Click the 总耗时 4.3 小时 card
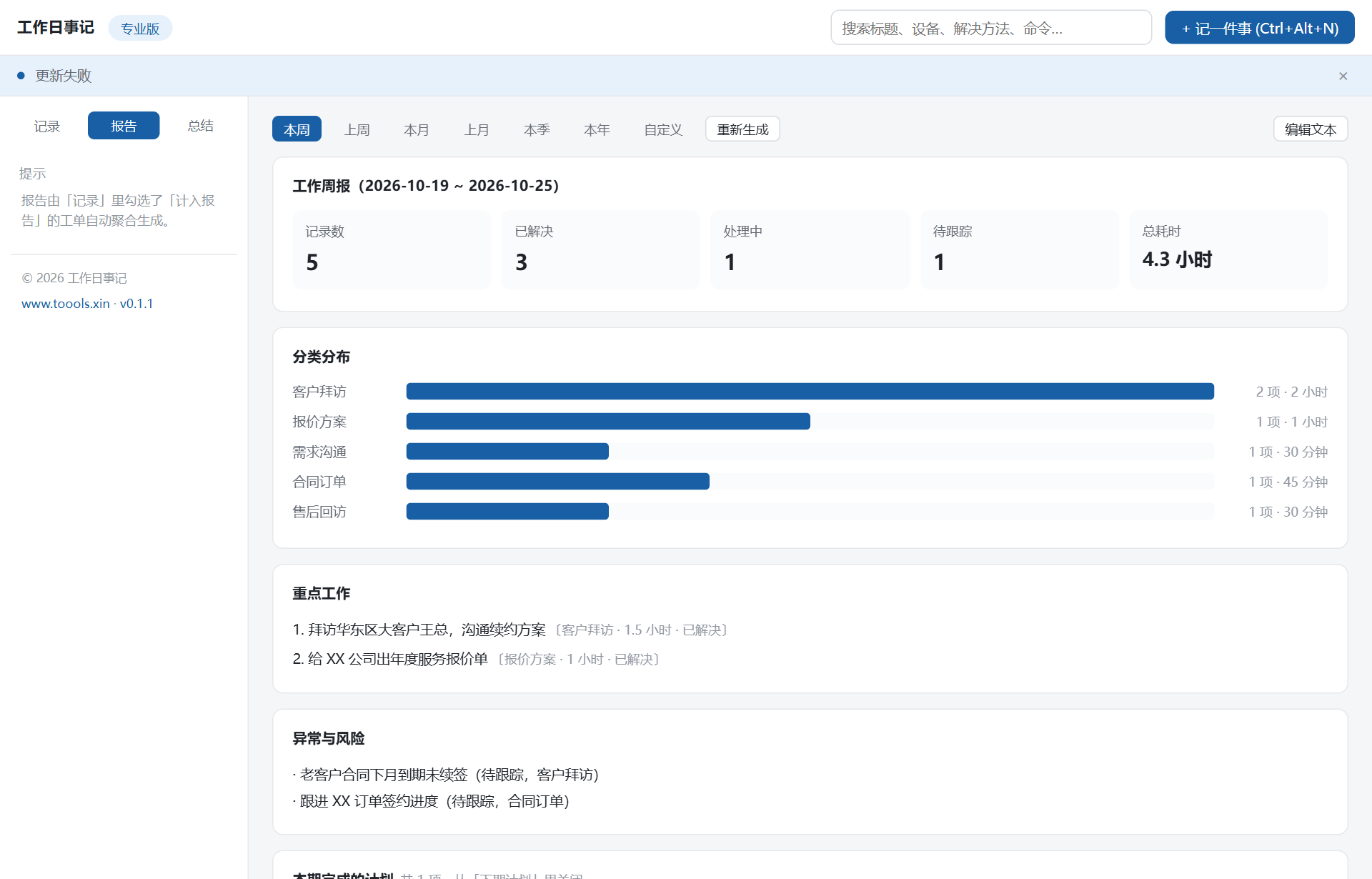 1229,249
